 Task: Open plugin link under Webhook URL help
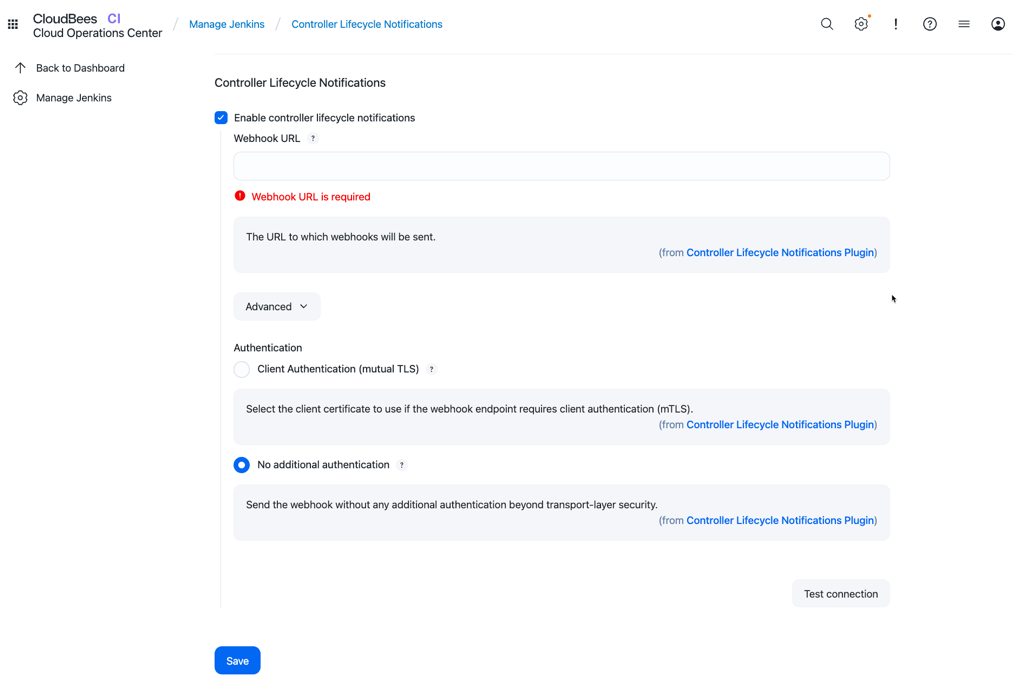[x=780, y=253]
